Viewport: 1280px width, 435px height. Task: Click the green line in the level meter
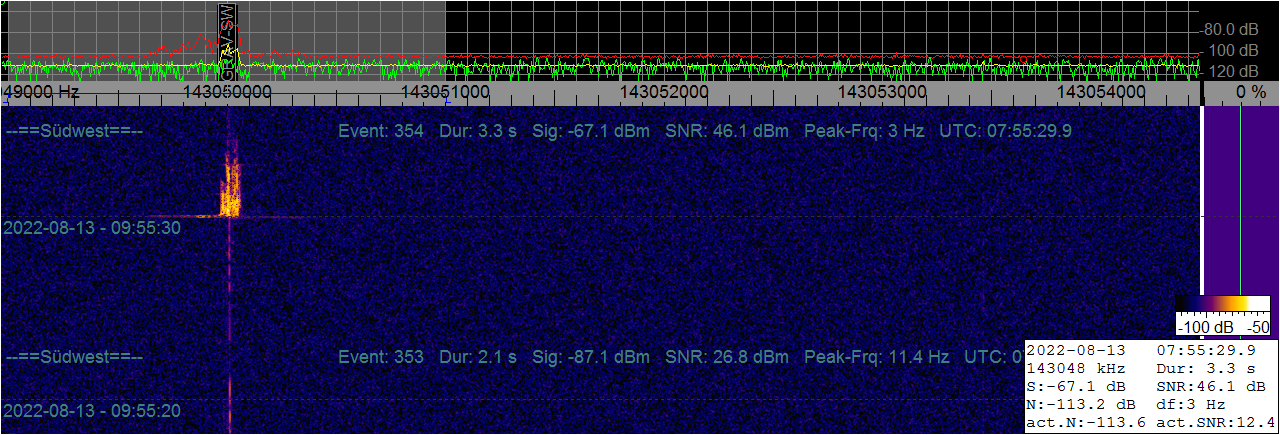1240,200
